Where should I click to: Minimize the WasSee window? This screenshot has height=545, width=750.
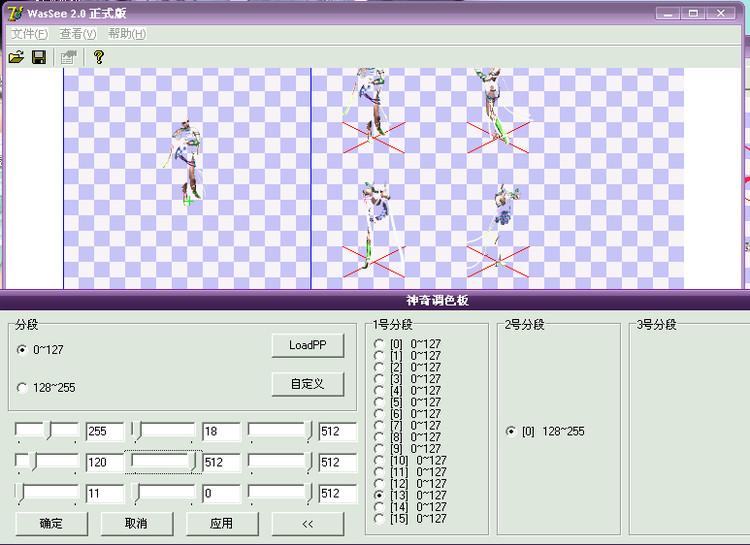[668, 13]
